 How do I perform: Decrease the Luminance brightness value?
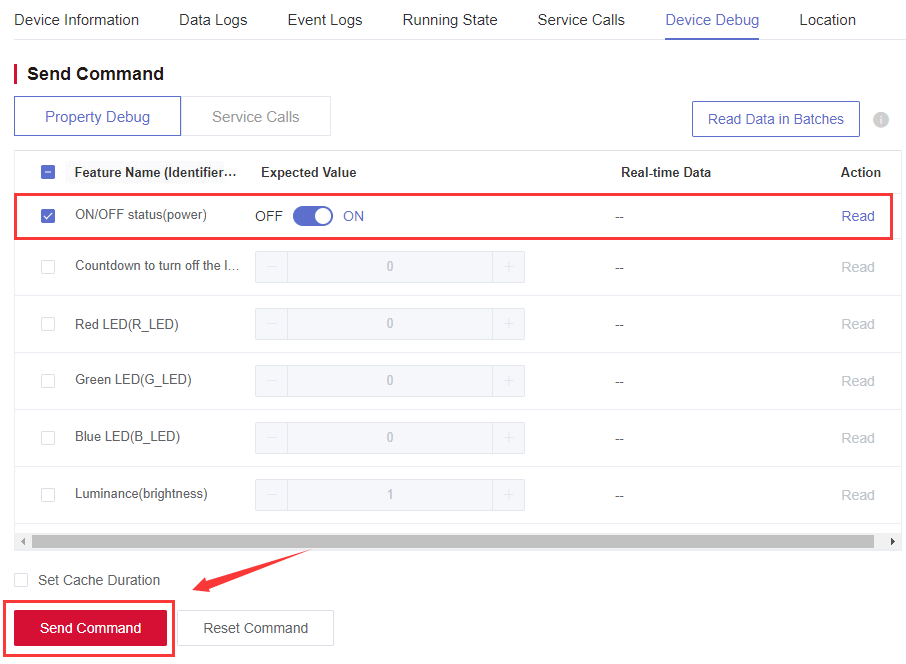(272, 495)
